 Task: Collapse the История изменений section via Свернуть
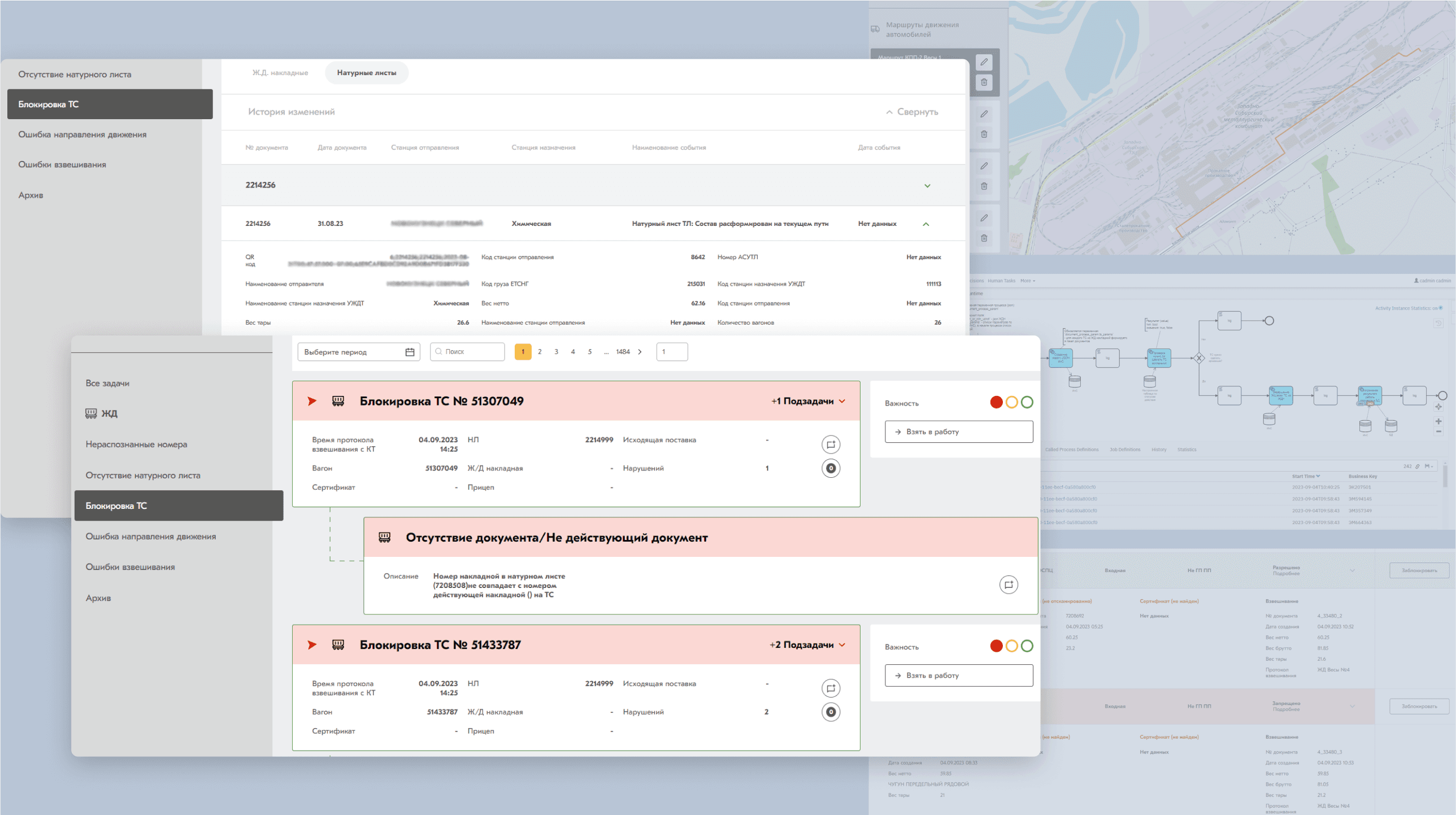pyautogui.click(x=912, y=112)
